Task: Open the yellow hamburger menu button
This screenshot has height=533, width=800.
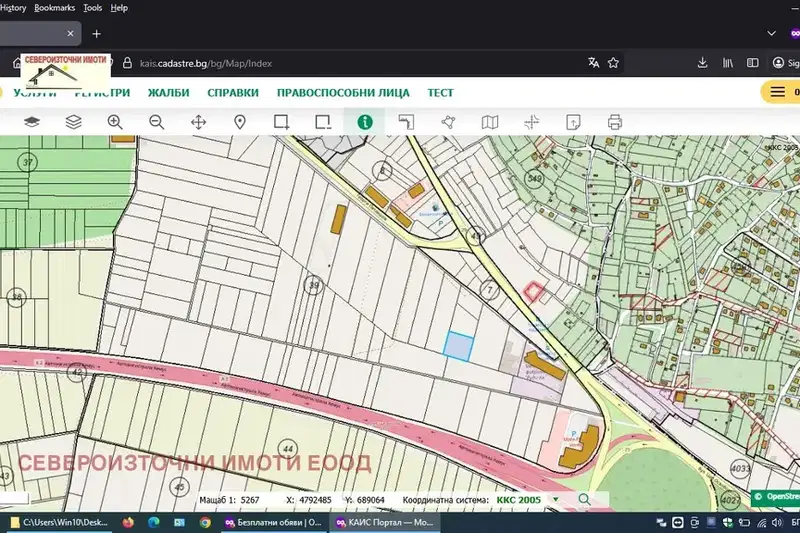Action: click(x=778, y=92)
